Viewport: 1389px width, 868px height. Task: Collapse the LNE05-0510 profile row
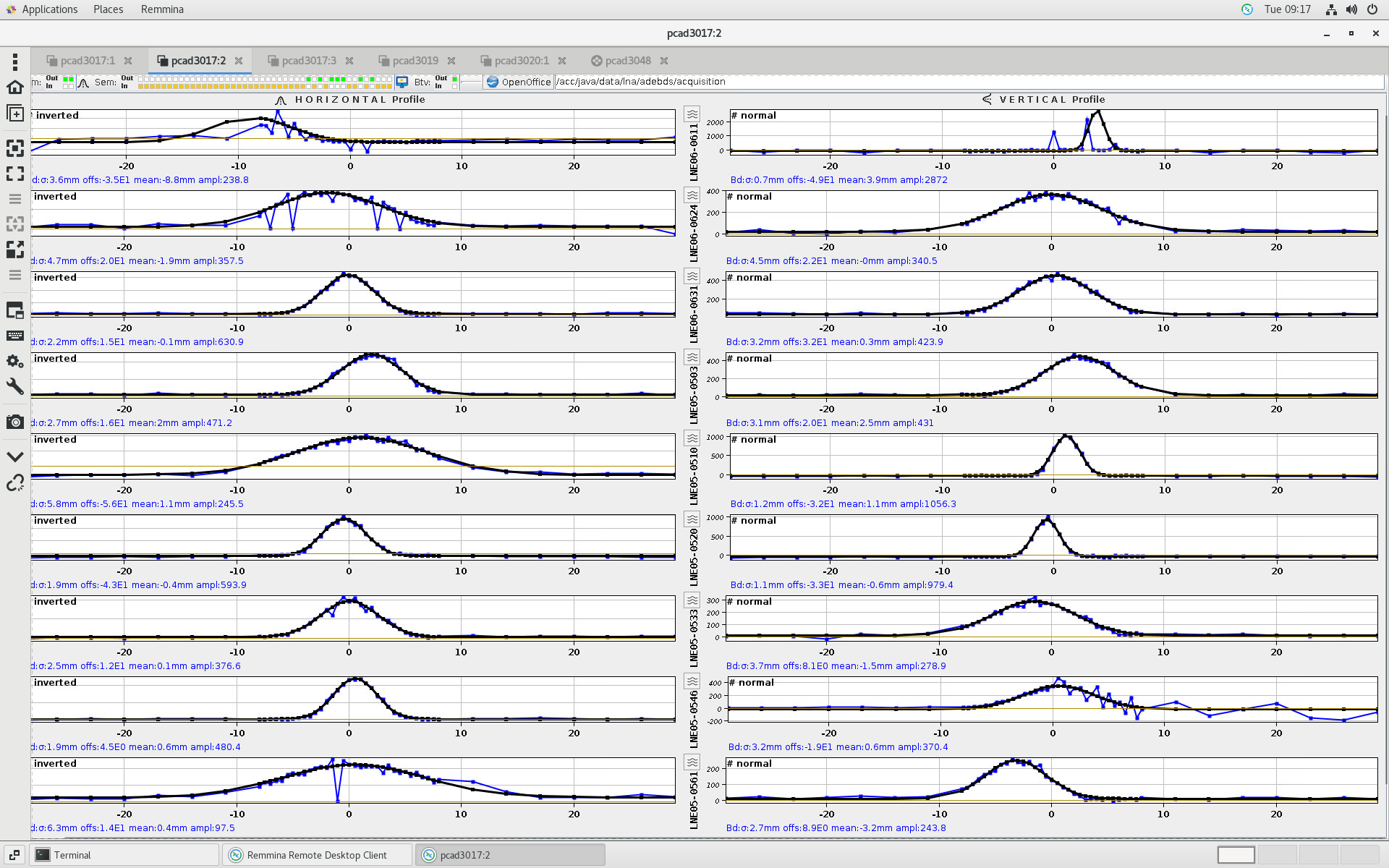[692, 438]
